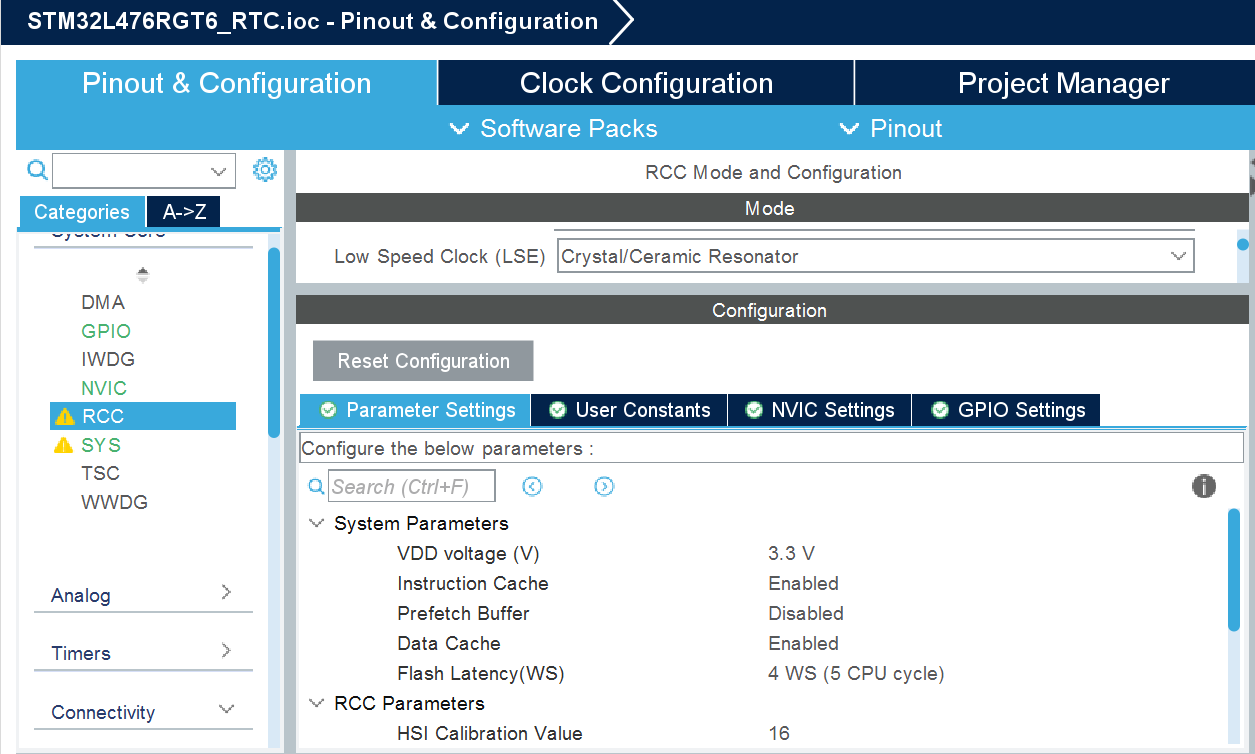Click the green check on NVIC Settings tab
The height and width of the screenshot is (754, 1255).
tap(754, 410)
